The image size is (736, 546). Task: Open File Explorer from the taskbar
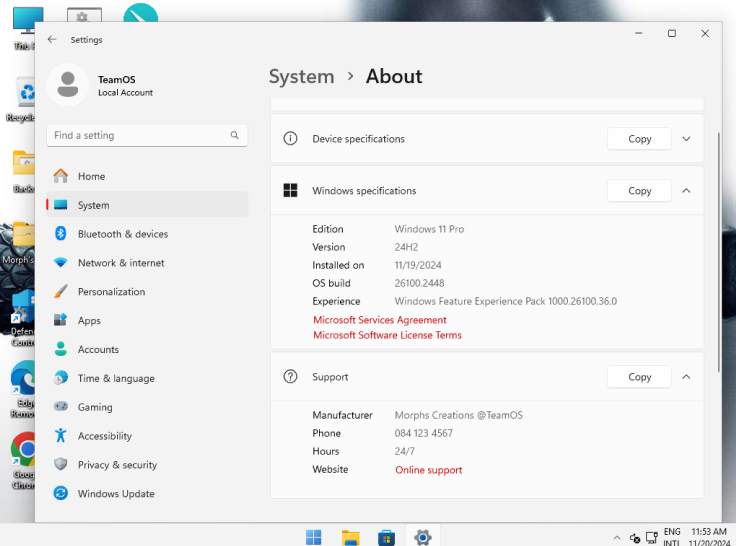[x=350, y=537]
